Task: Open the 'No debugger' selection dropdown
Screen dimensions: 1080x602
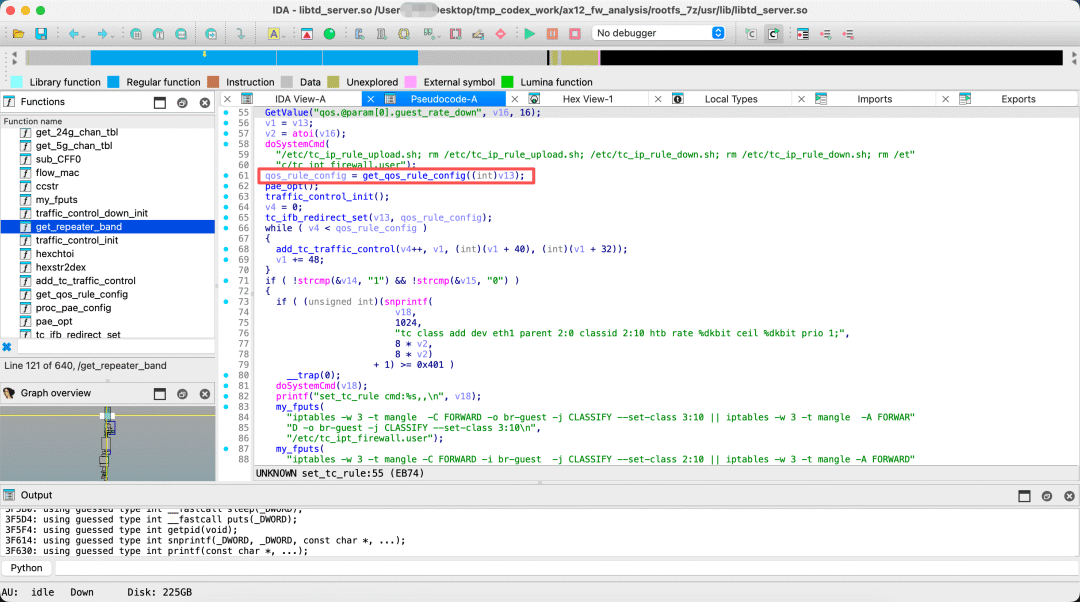Action: tap(658, 33)
